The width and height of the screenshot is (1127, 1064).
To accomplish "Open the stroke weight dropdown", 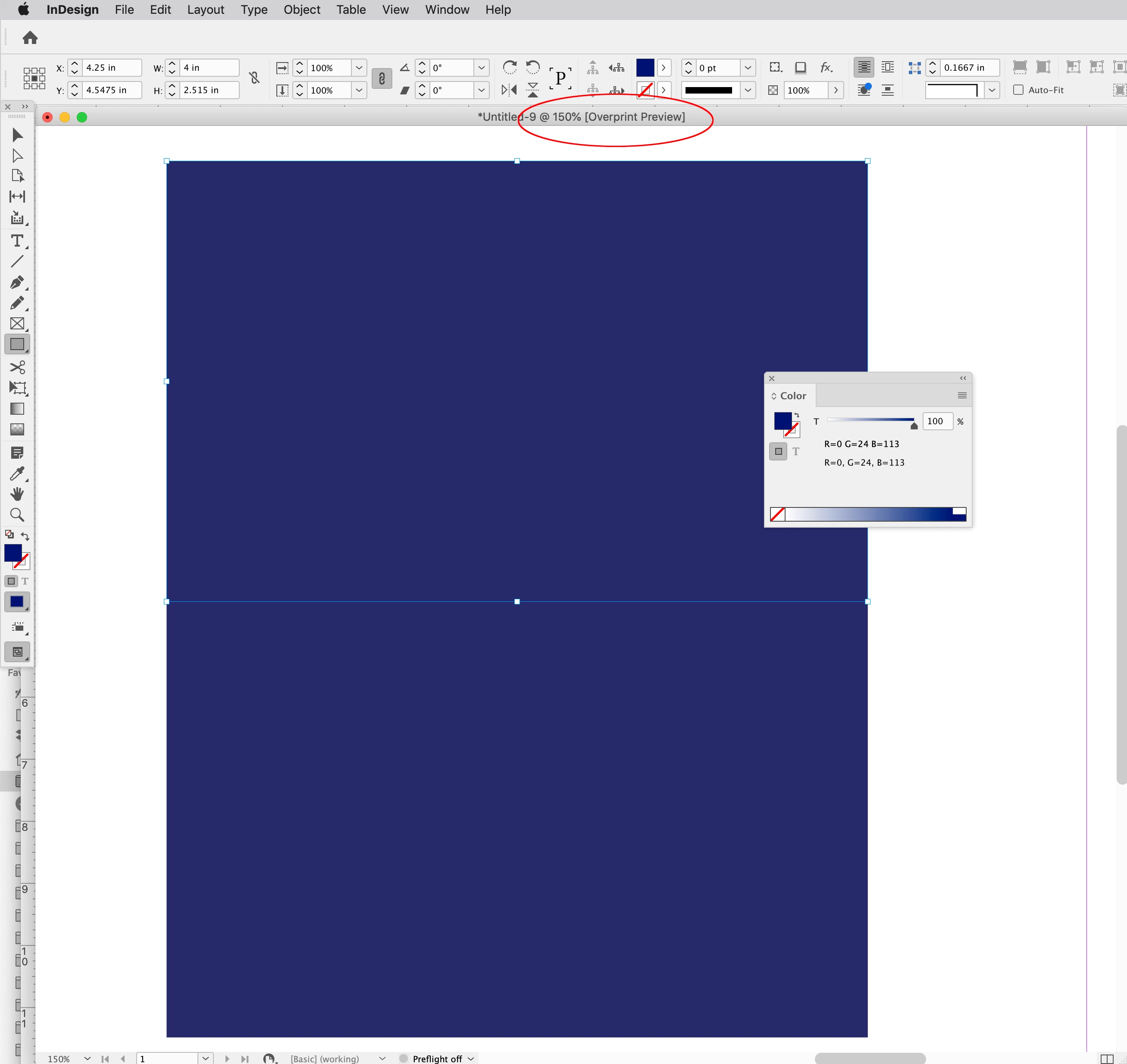I will 748,68.
